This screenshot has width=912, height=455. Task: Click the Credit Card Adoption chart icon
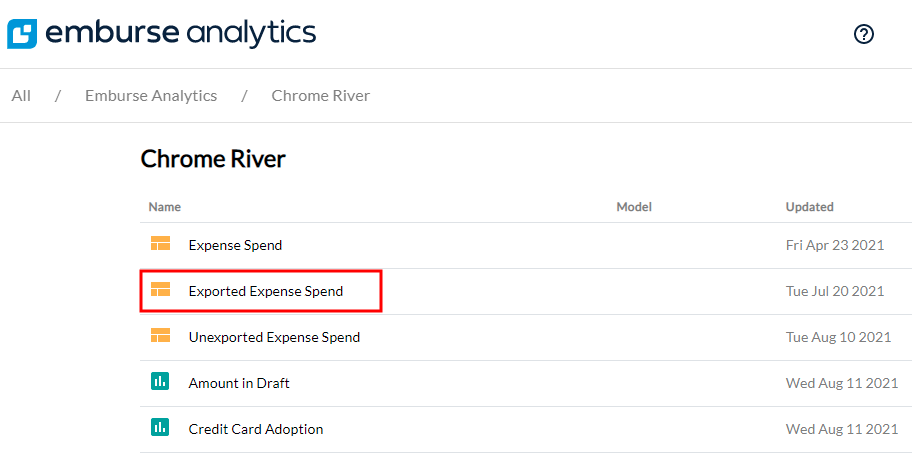(x=160, y=428)
